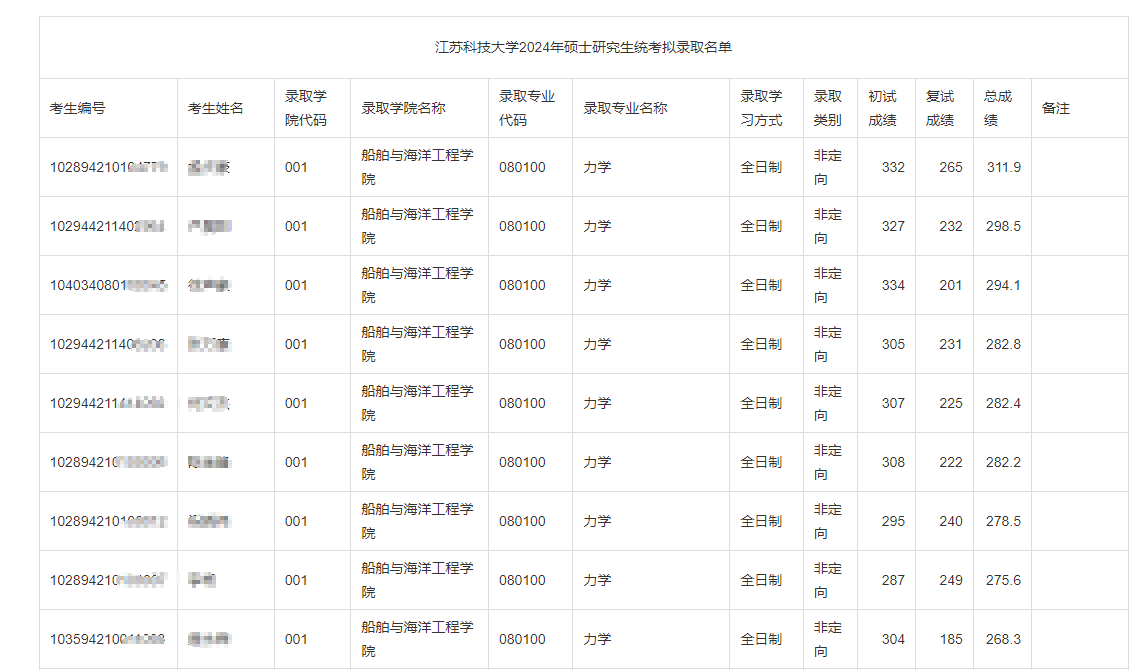Select the 考生姓名 column header
This screenshot has height=670, width=1134.
[x=216, y=108]
